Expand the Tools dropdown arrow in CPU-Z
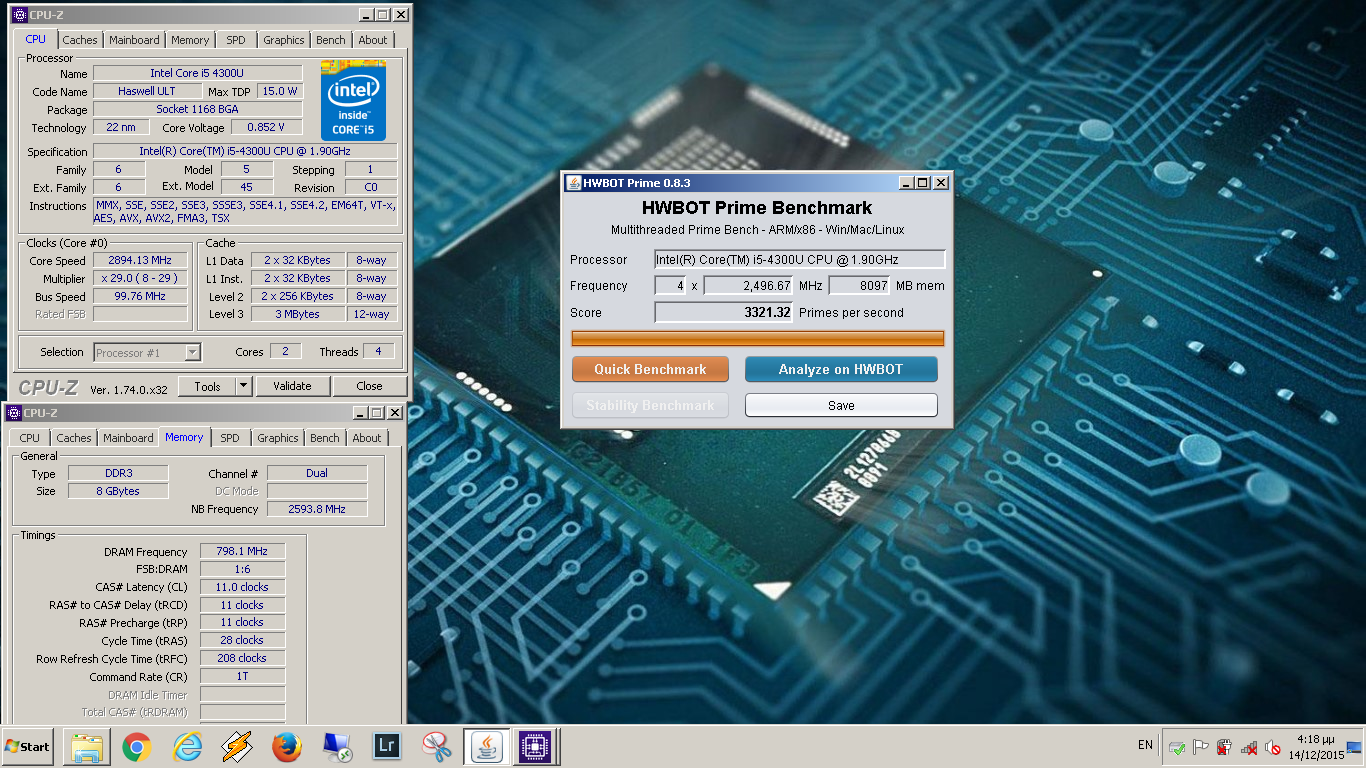This screenshot has width=1366, height=768. (244, 386)
